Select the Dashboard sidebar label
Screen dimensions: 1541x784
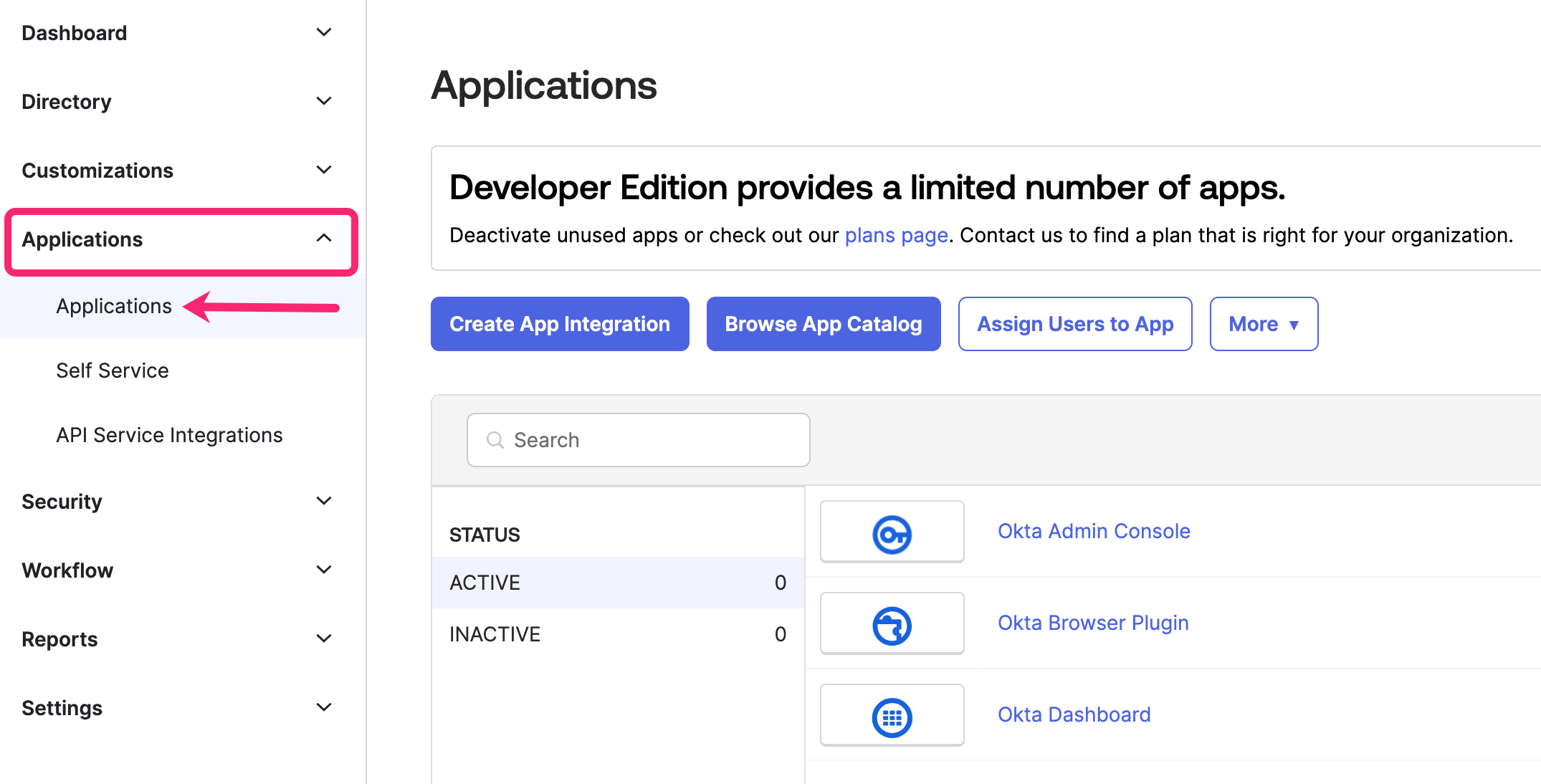coord(75,33)
